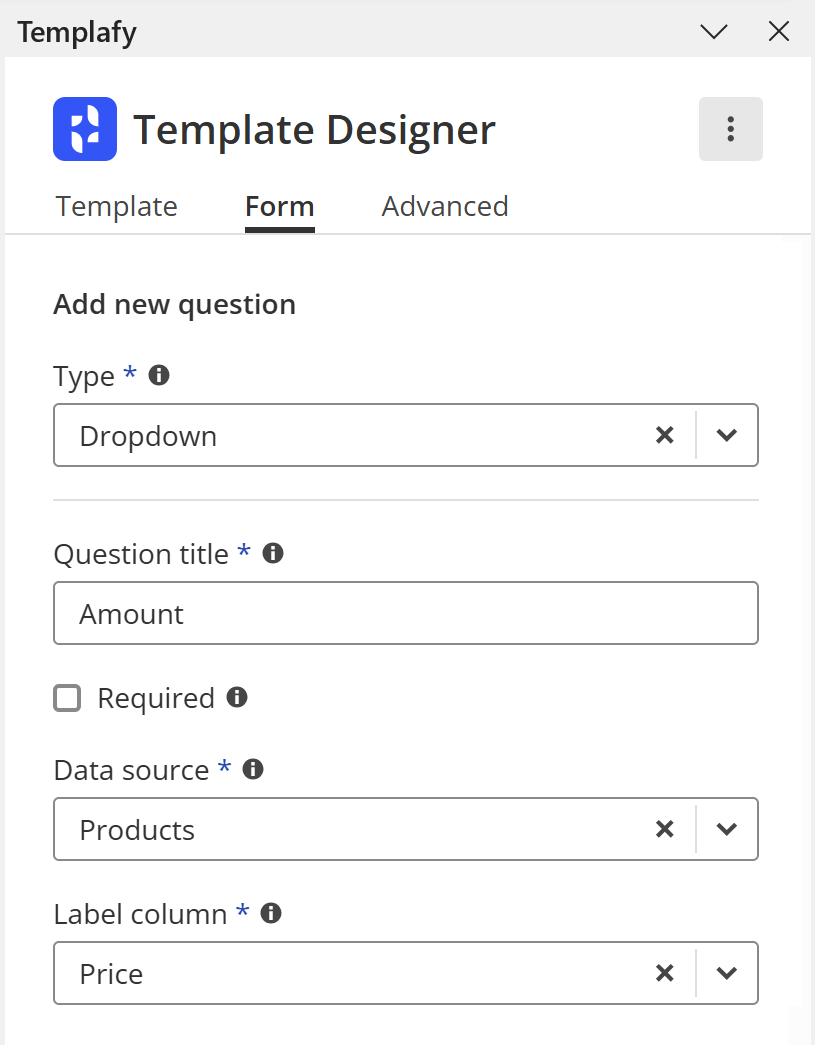Clear the Dropdown type selection
The image size is (815, 1045).
point(664,435)
